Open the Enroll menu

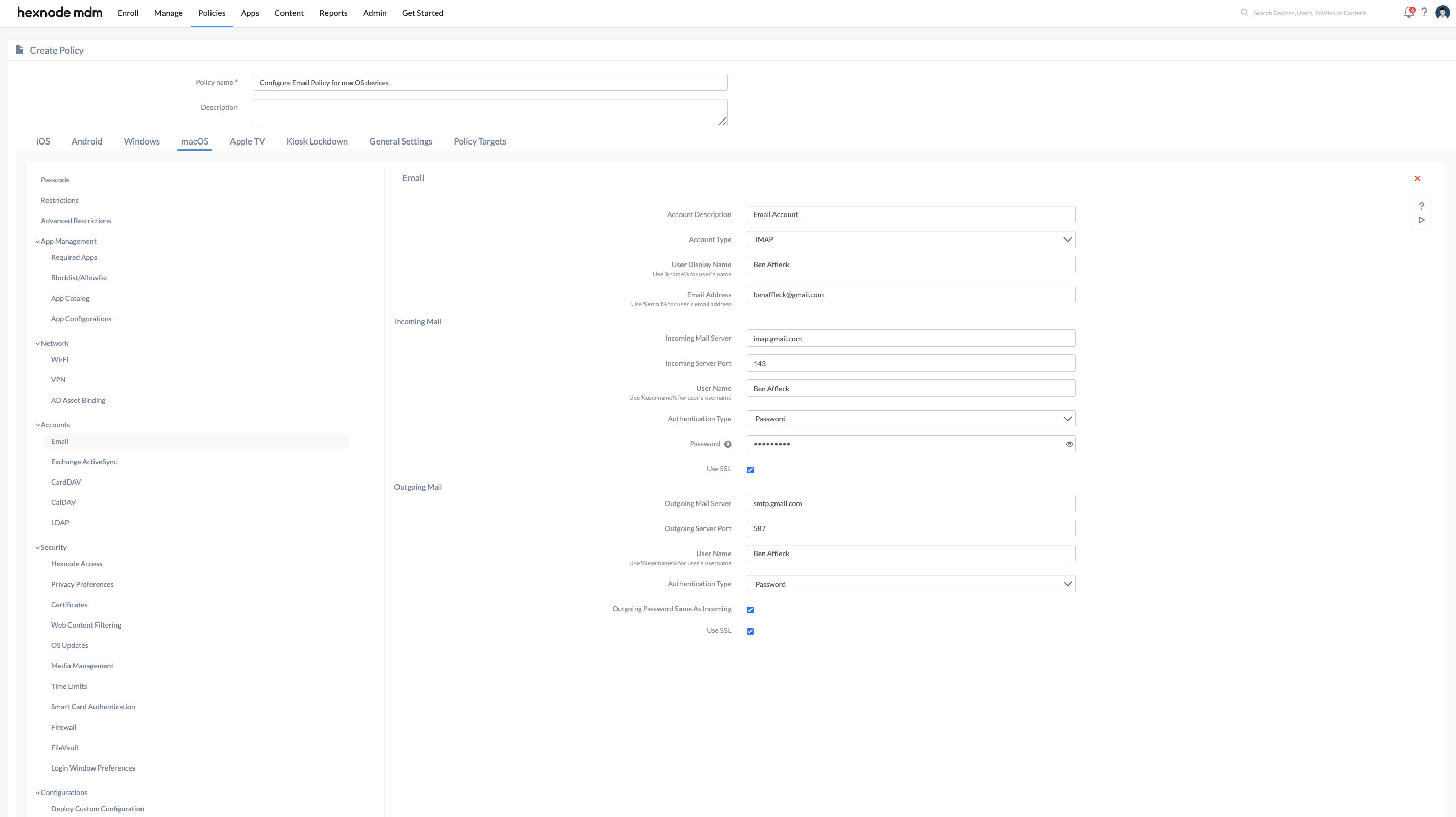click(x=128, y=12)
